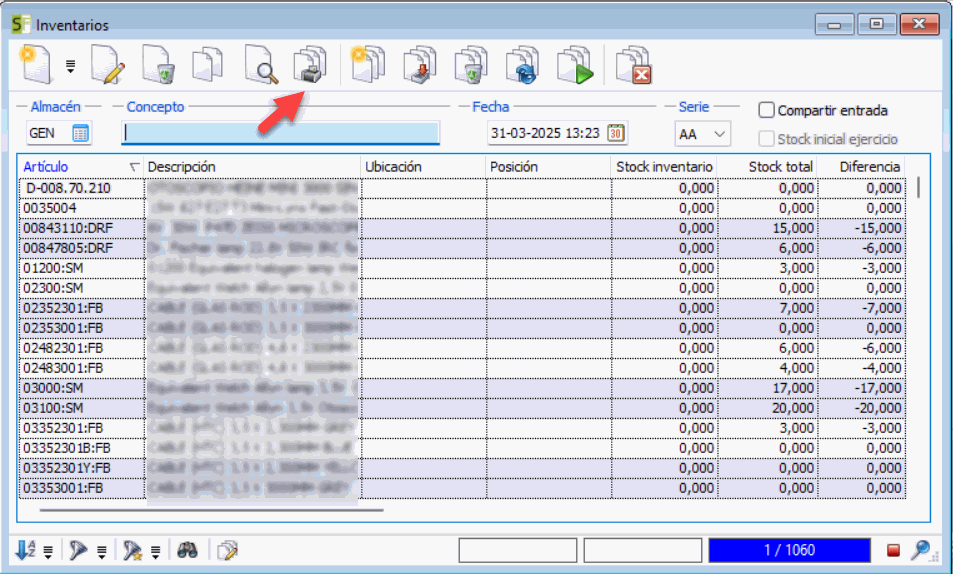Open the Almacén selector grid icon
The height and width of the screenshot is (574, 953).
pyautogui.click(x=80, y=133)
